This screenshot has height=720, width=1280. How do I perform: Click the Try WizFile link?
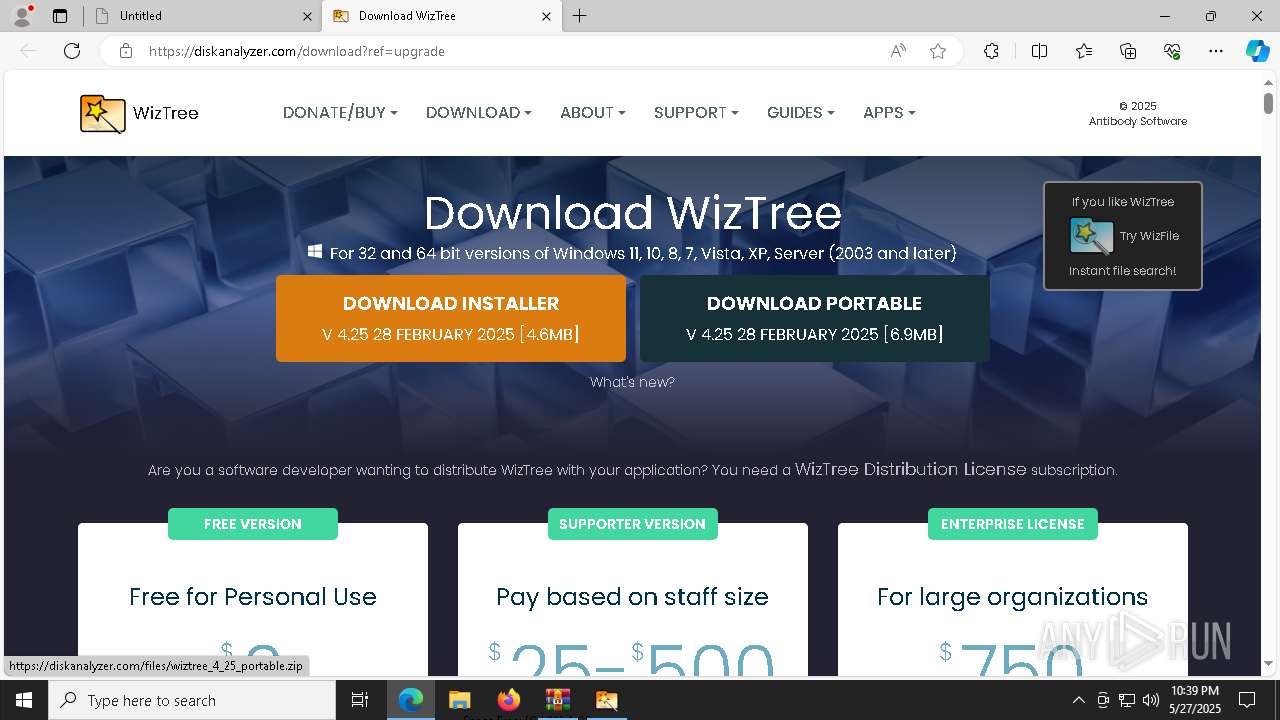click(1149, 236)
